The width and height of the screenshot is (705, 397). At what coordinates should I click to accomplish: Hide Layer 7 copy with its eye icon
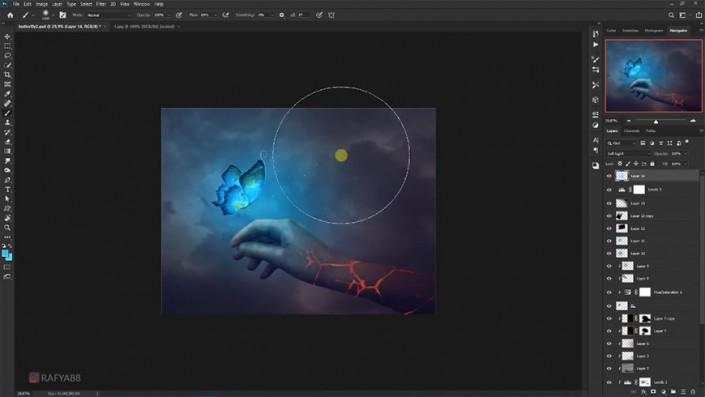(x=609, y=318)
